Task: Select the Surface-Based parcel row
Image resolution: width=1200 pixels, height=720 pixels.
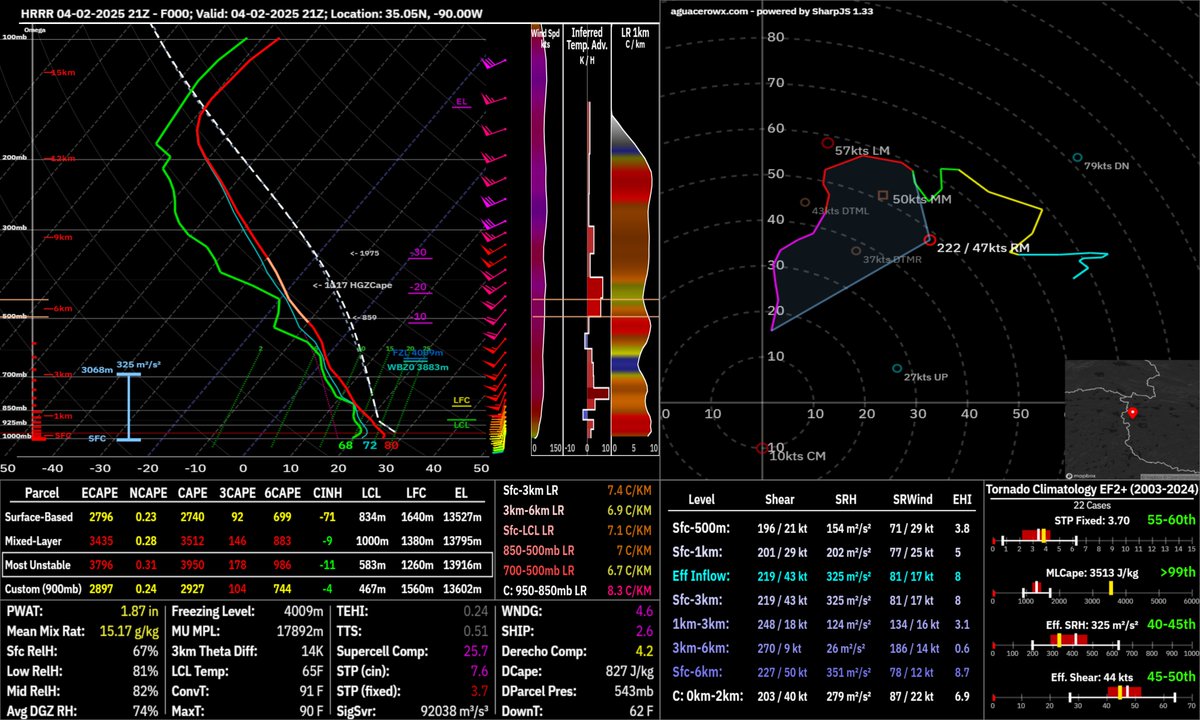Action: click(x=250, y=518)
